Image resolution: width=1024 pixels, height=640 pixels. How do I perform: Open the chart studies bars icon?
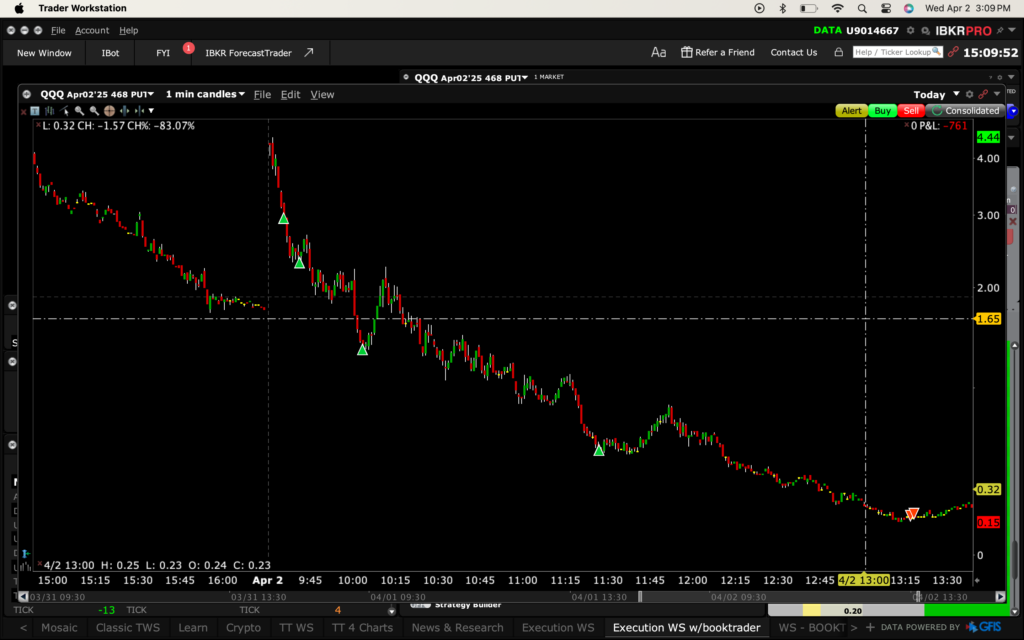(50, 111)
